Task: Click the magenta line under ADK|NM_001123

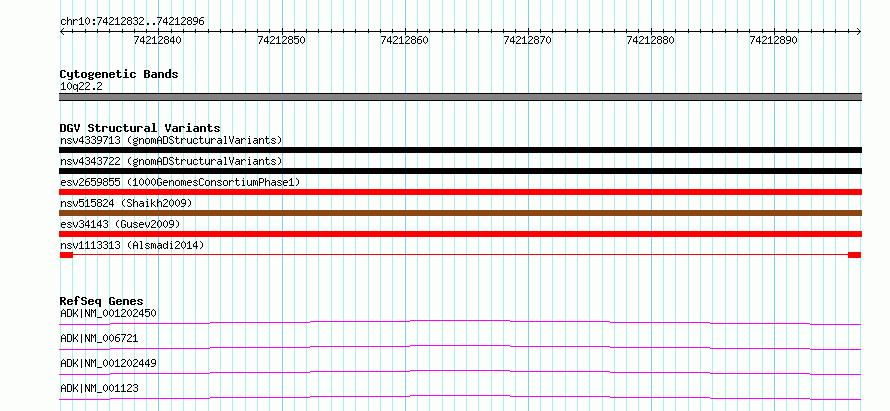Action: click(460, 397)
